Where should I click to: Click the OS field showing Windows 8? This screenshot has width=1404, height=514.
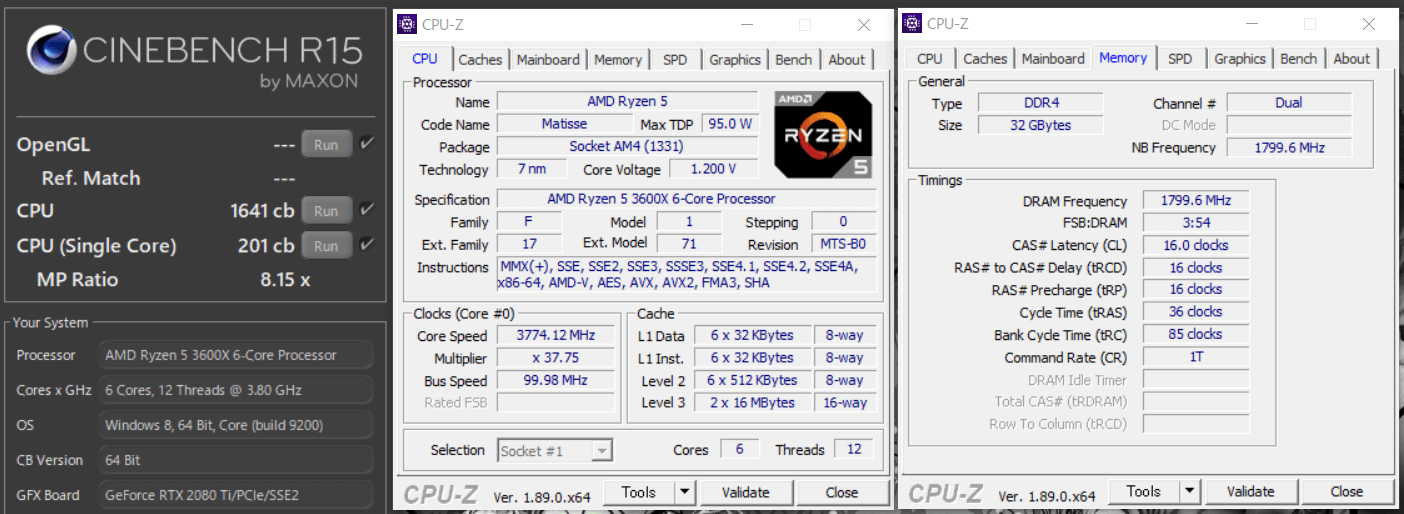(236, 425)
